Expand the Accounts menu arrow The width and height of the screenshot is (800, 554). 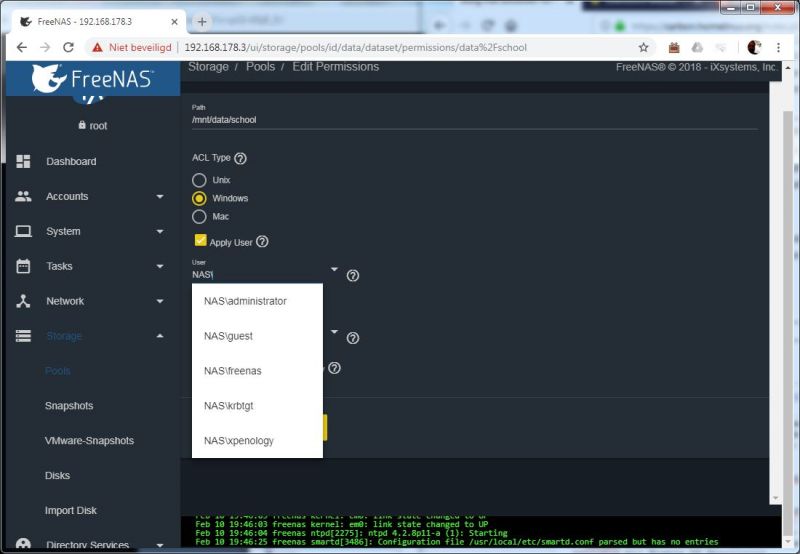pyautogui.click(x=160, y=196)
